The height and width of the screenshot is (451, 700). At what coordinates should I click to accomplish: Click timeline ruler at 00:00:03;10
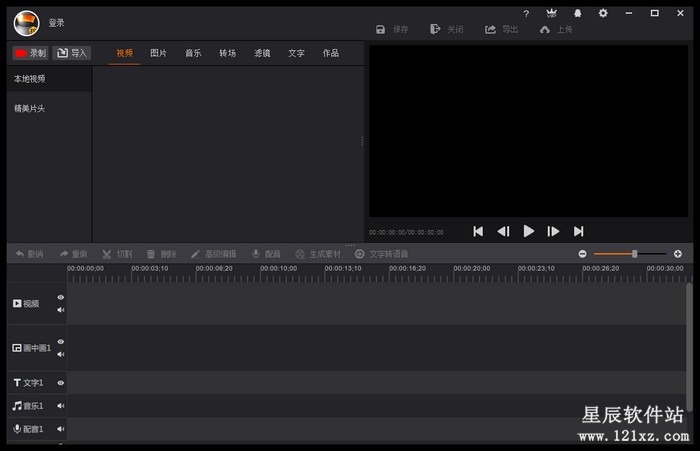(x=150, y=269)
